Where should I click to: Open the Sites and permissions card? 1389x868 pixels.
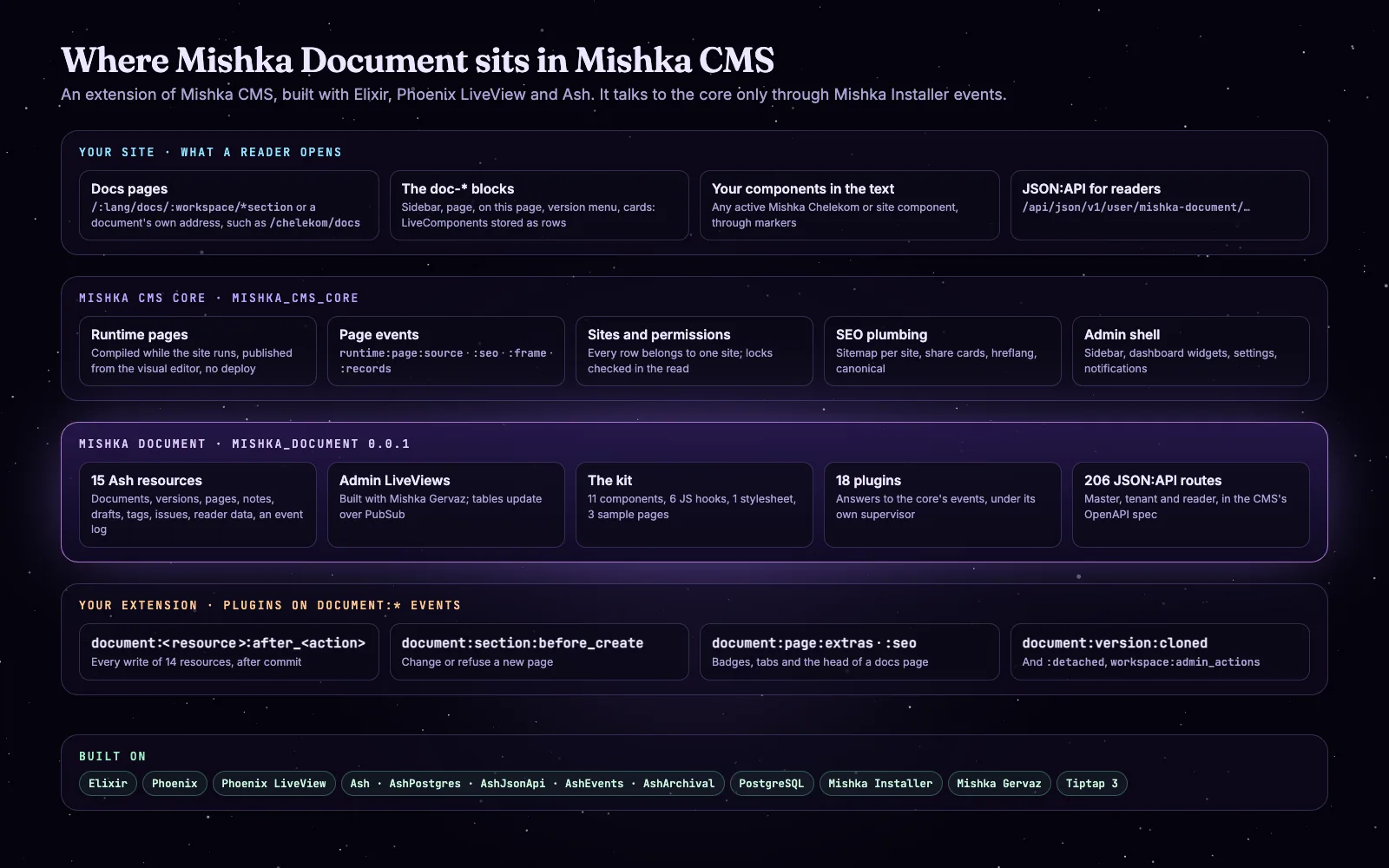(694, 352)
